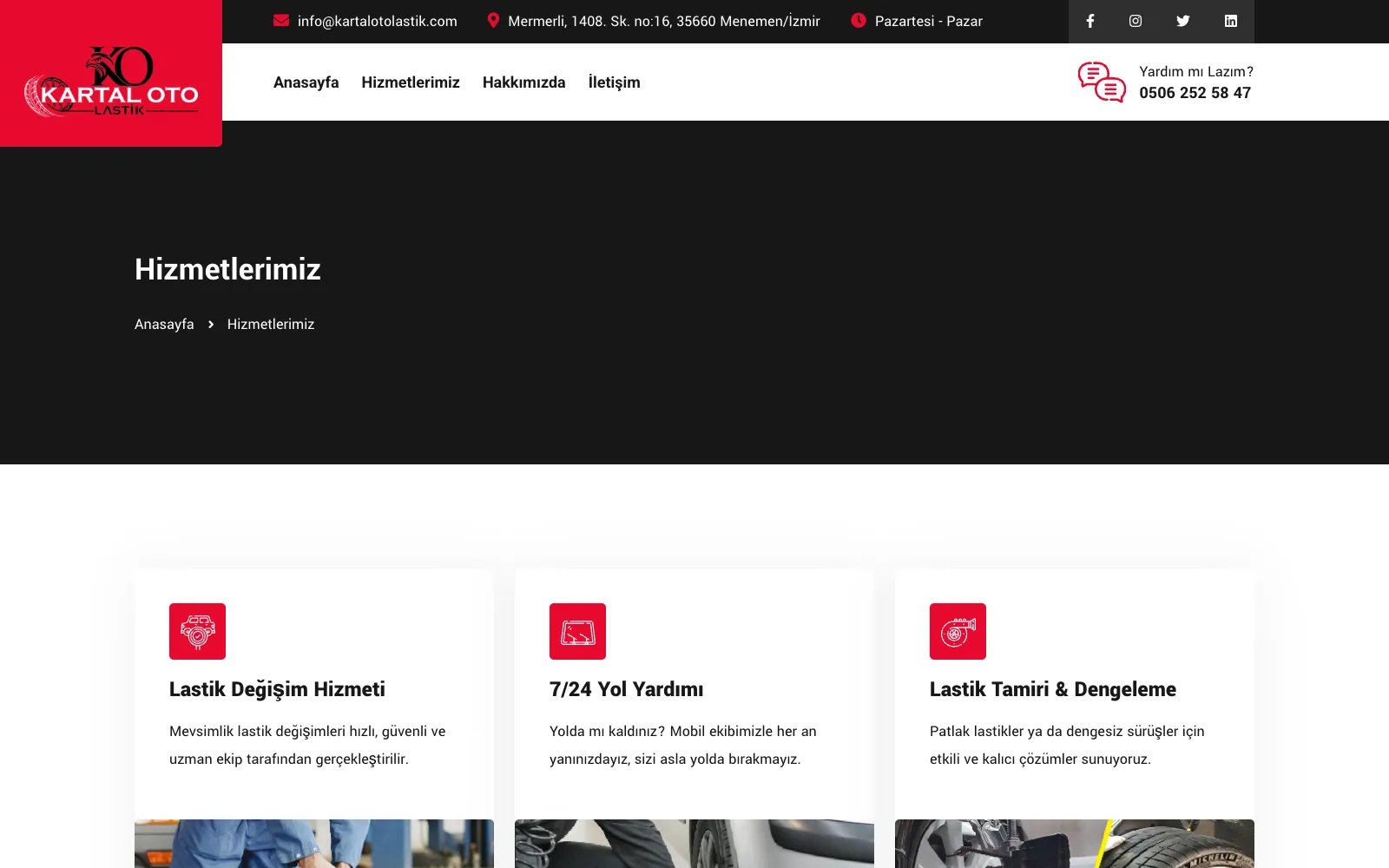Click the Hizmetlerimiz breadcrumb item

click(271, 324)
